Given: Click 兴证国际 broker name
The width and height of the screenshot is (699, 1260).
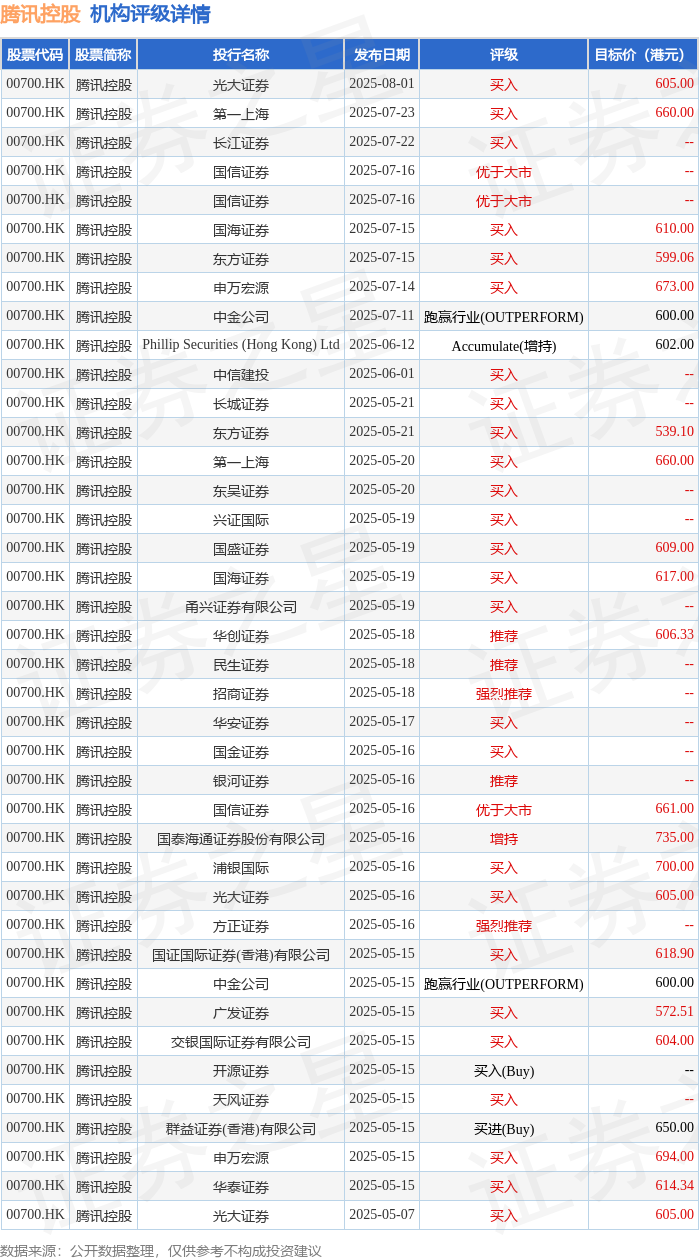Looking at the screenshot, I should [x=241, y=520].
